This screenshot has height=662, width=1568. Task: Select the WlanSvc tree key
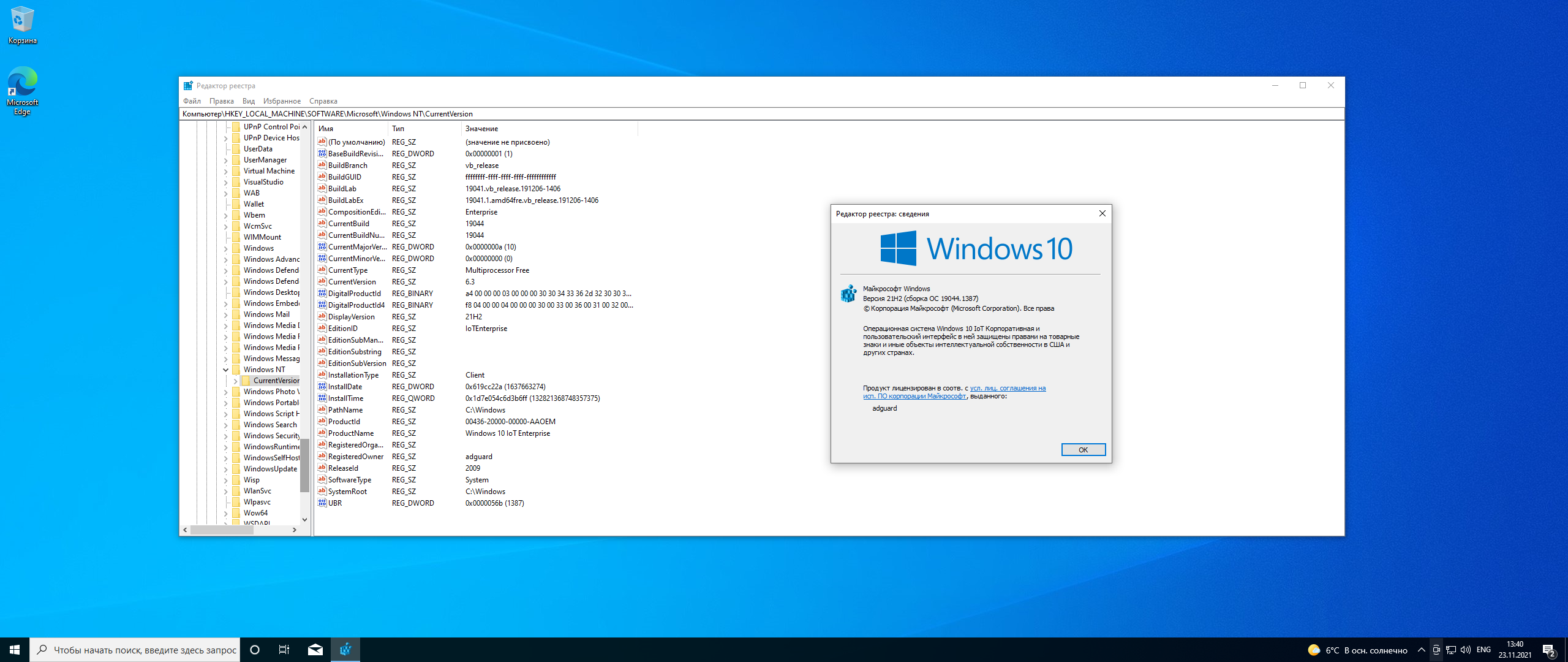[257, 491]
